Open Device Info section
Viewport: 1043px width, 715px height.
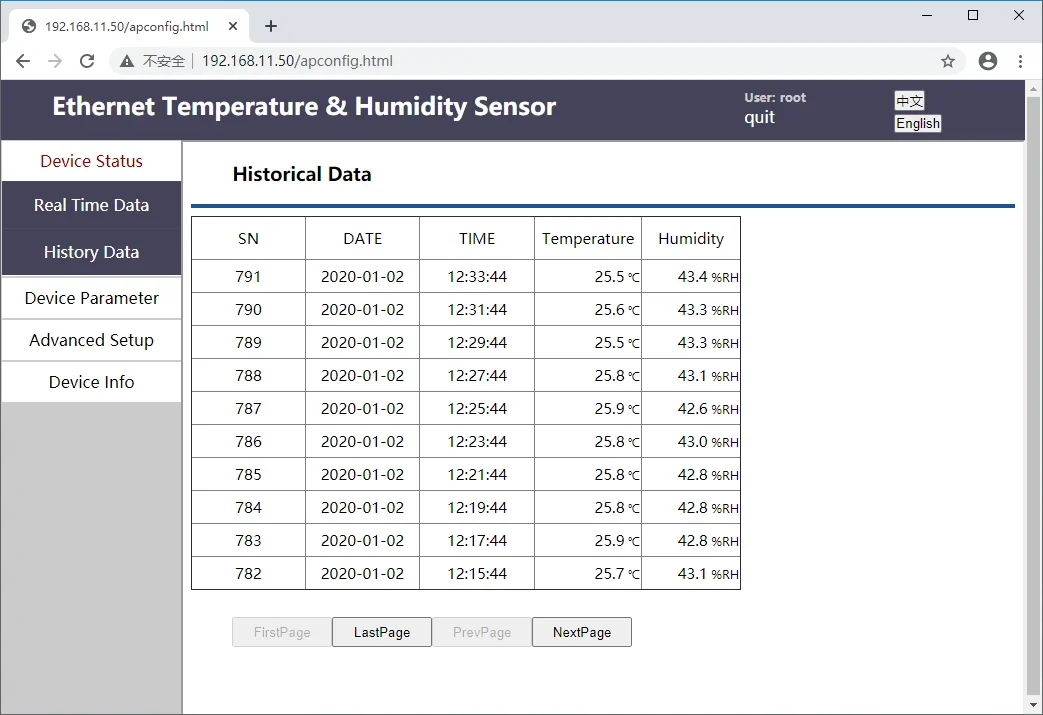(x=91, y=382)
